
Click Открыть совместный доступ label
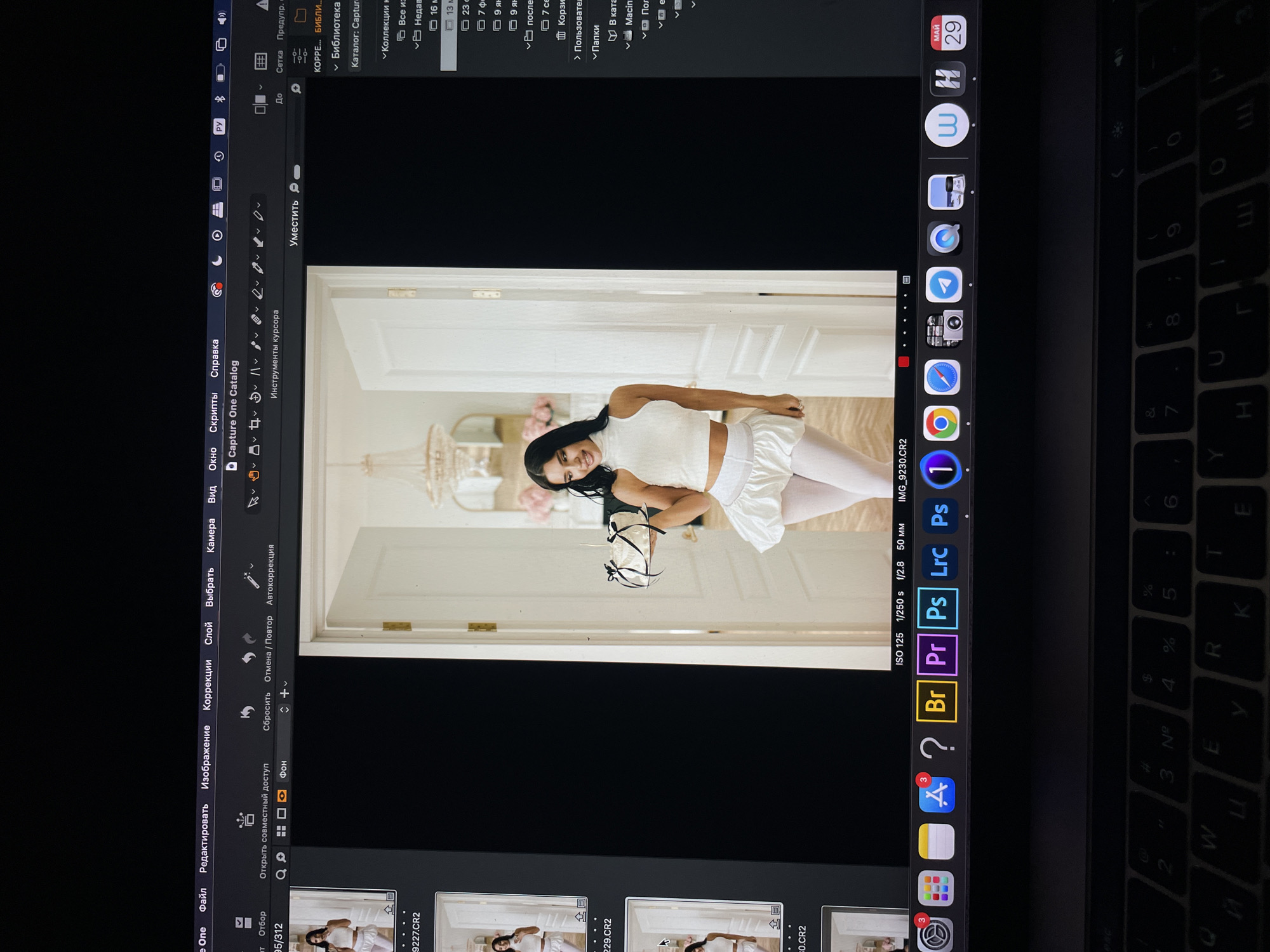(264, 821)
